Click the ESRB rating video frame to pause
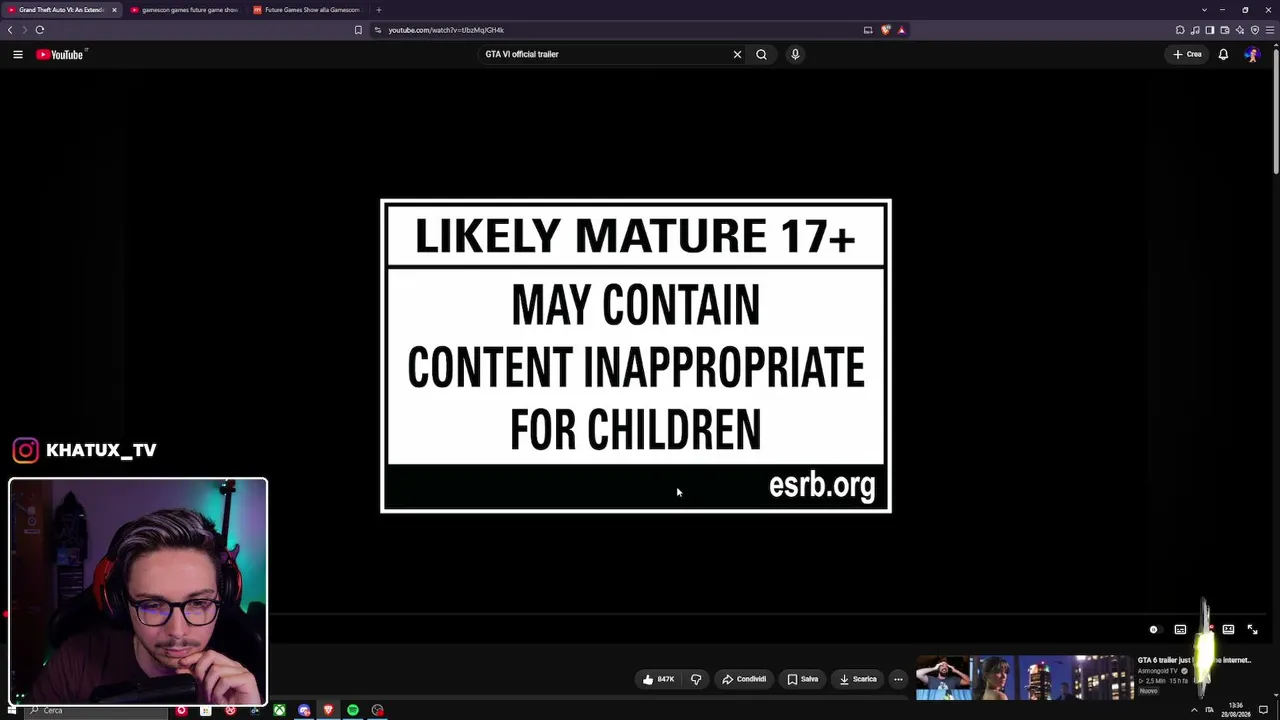The height and width of the screenshot is (720, 1280). tap(636, 356)
